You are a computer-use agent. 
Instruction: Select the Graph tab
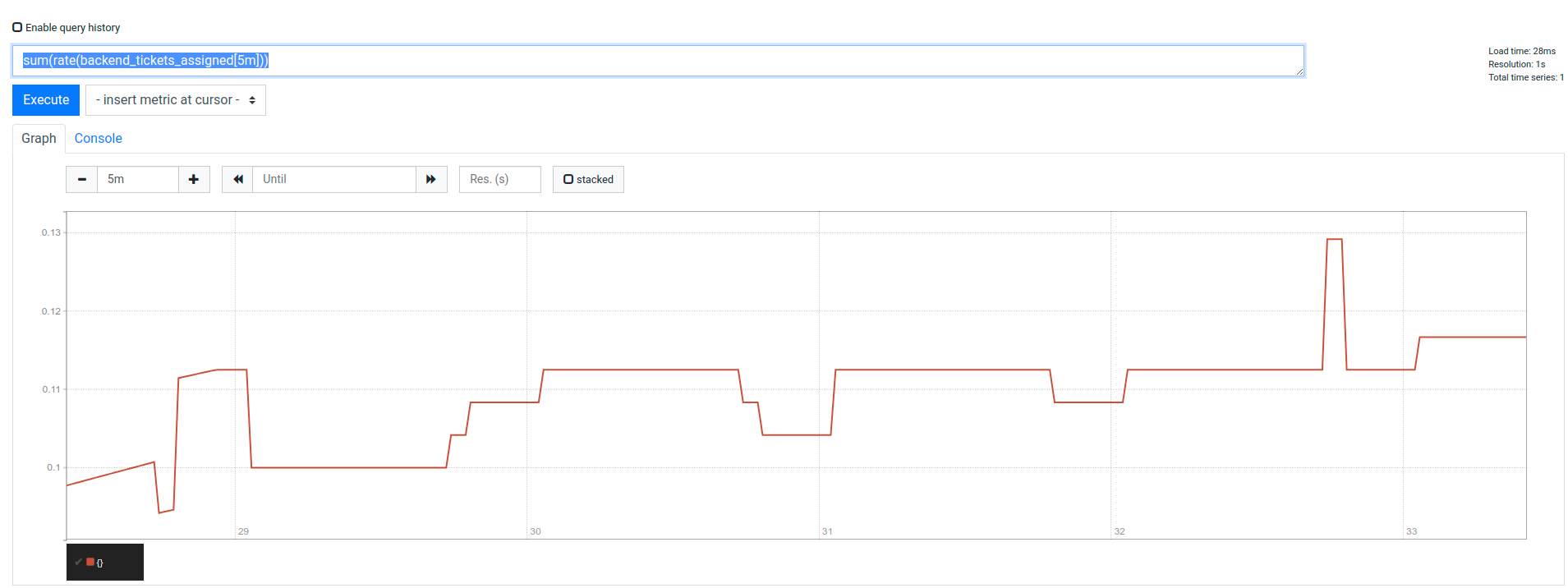[x=39, y=139]
